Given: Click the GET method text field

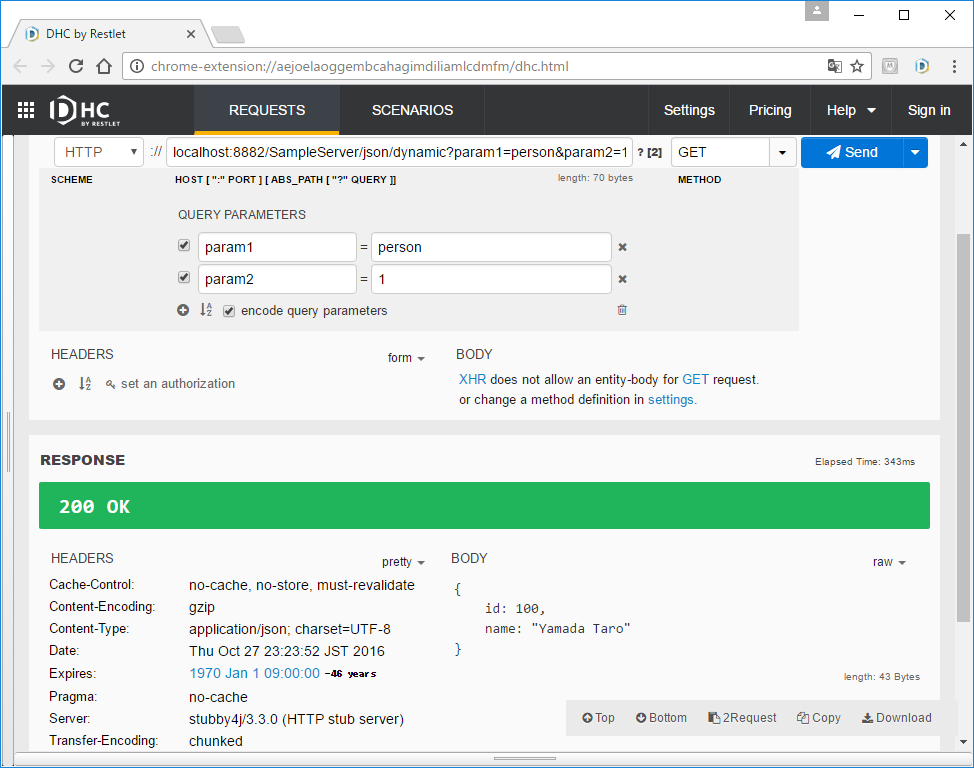Looking at the screenshot, I should [x=721, y=152].
